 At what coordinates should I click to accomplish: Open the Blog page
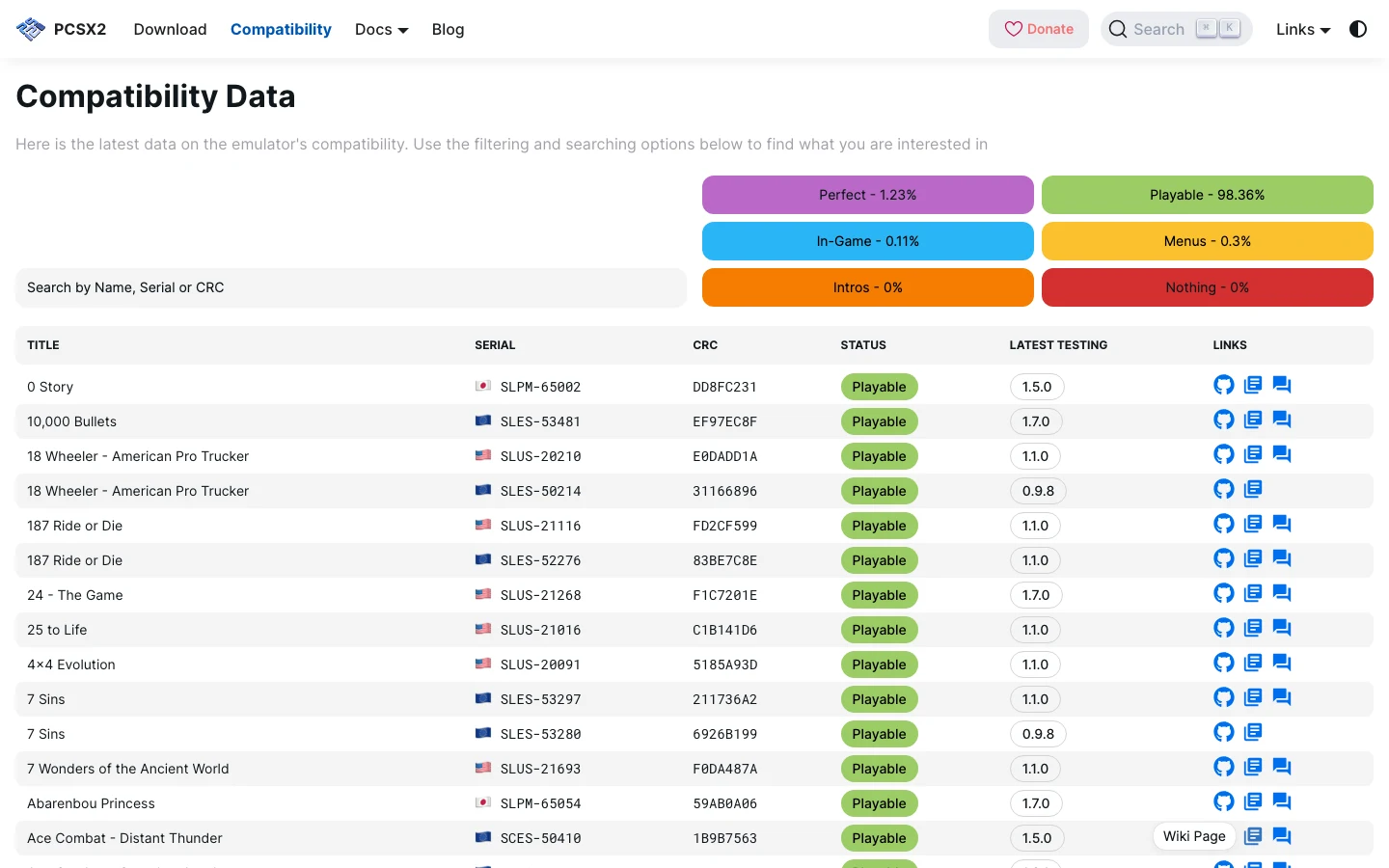coord(448,29)
